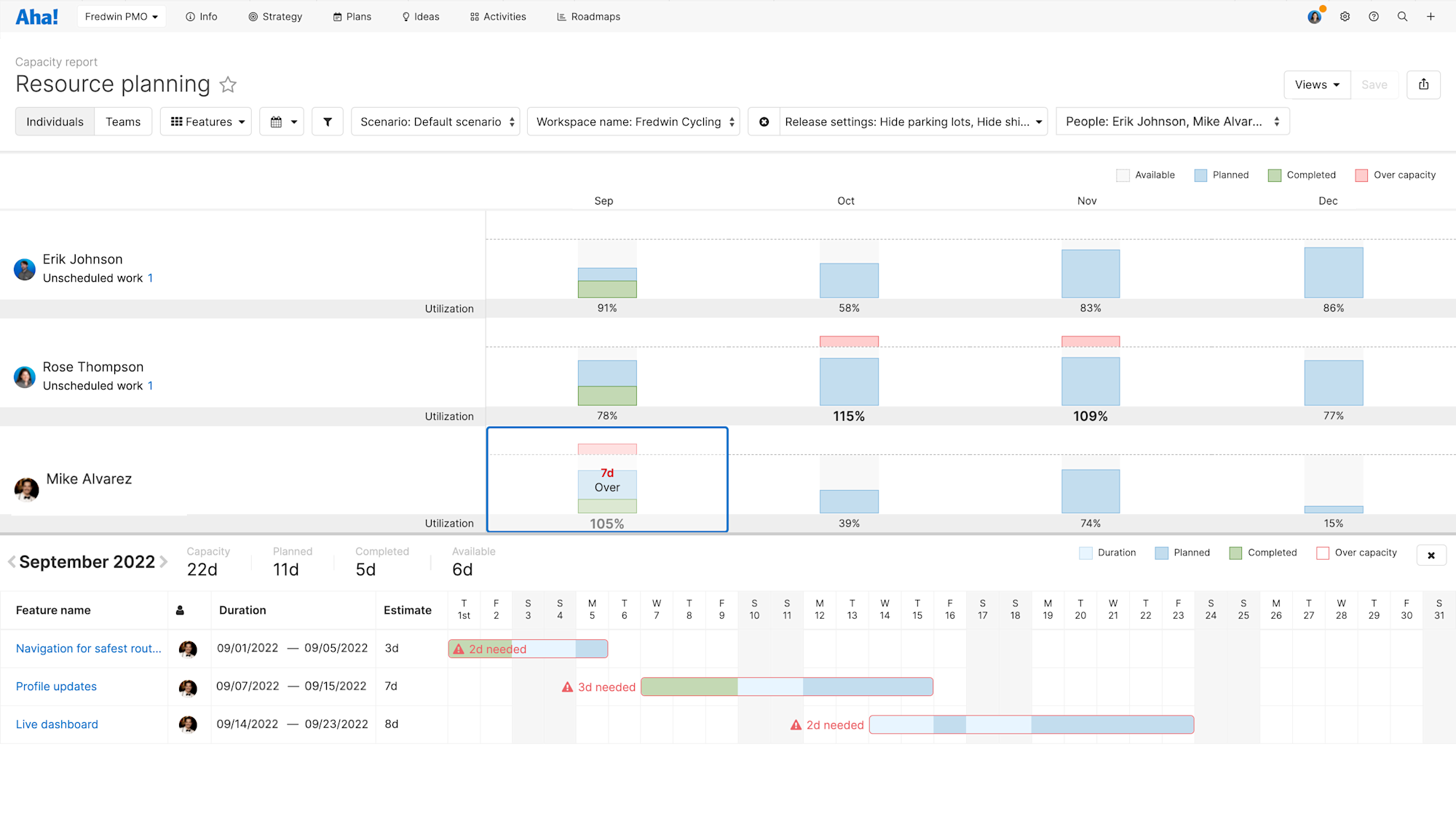Open the Scenario: Default scenario dropdown
This screenshot has height=819, width=1456.
click(435, 121)
